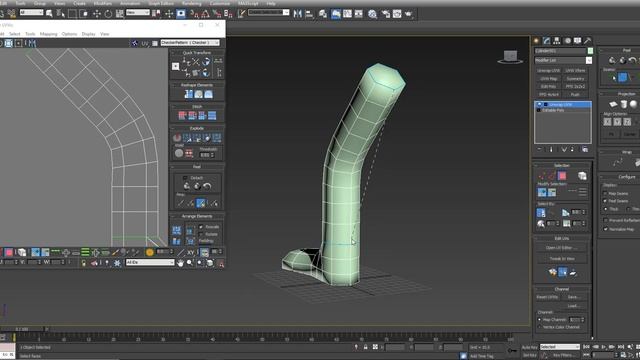640x360 pixels.
Task: Select polygon mode in UV editor bottom toolbar
Action: click(9, 252)
